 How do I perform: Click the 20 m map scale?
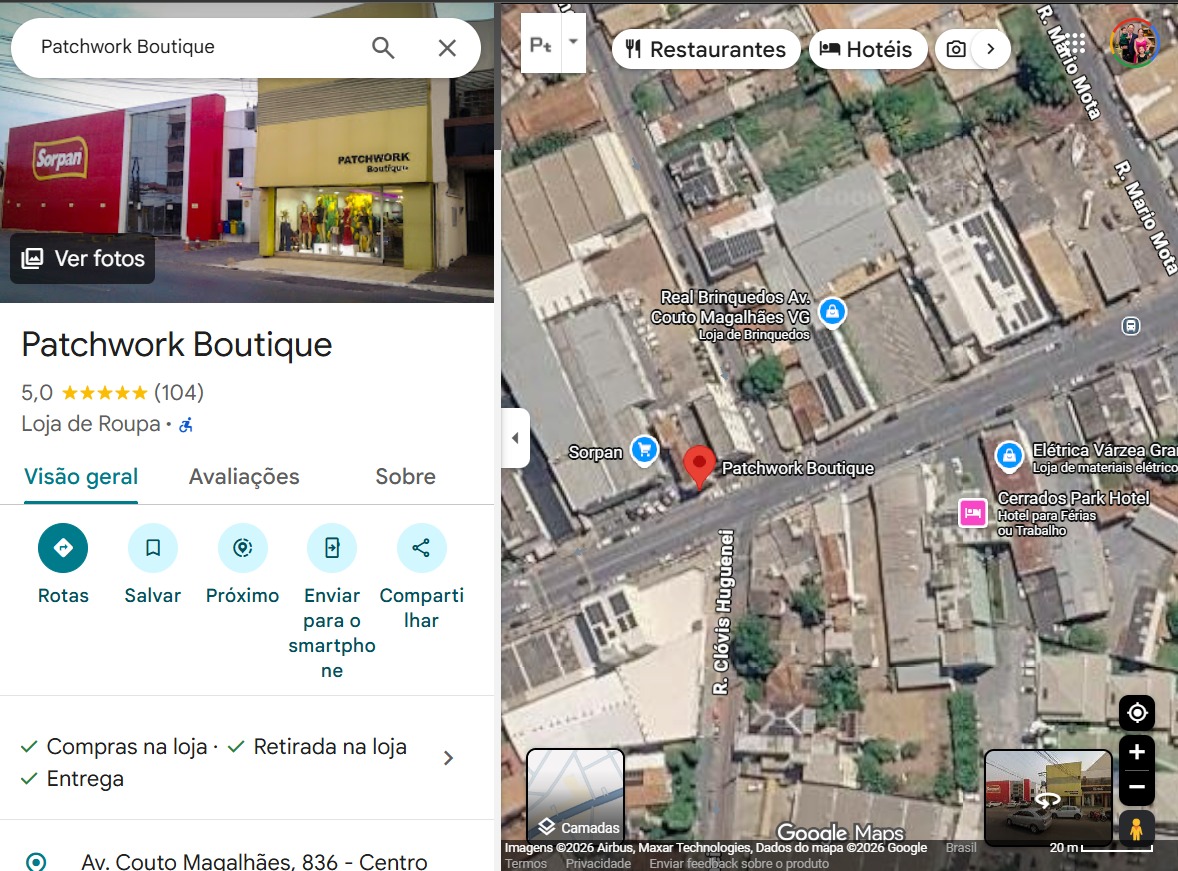click(x=1101, y=848)
